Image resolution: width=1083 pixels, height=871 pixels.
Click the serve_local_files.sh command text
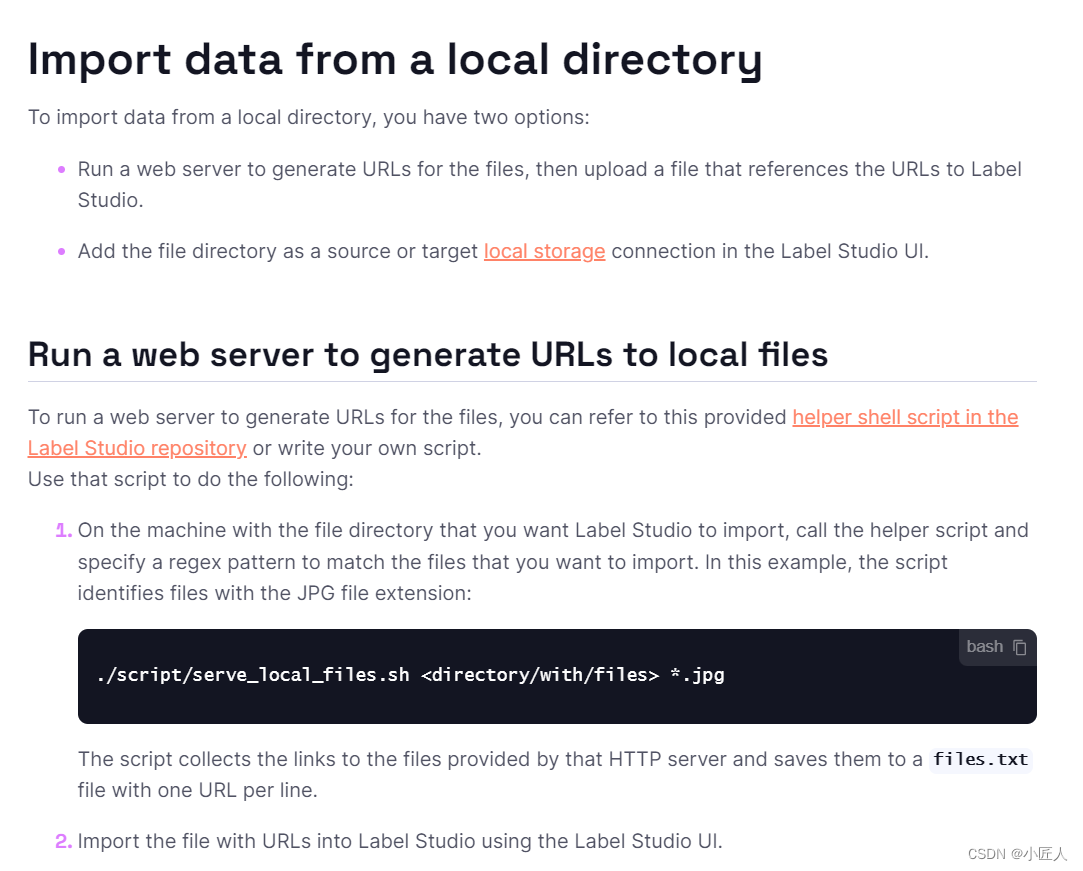coord(411,675)
